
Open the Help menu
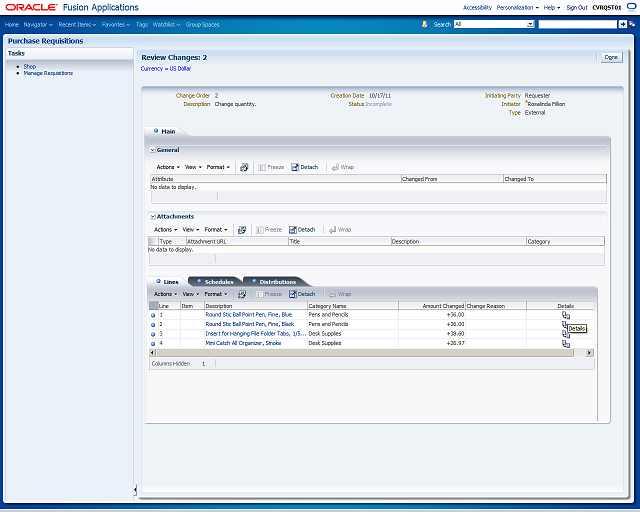(551, 7)
